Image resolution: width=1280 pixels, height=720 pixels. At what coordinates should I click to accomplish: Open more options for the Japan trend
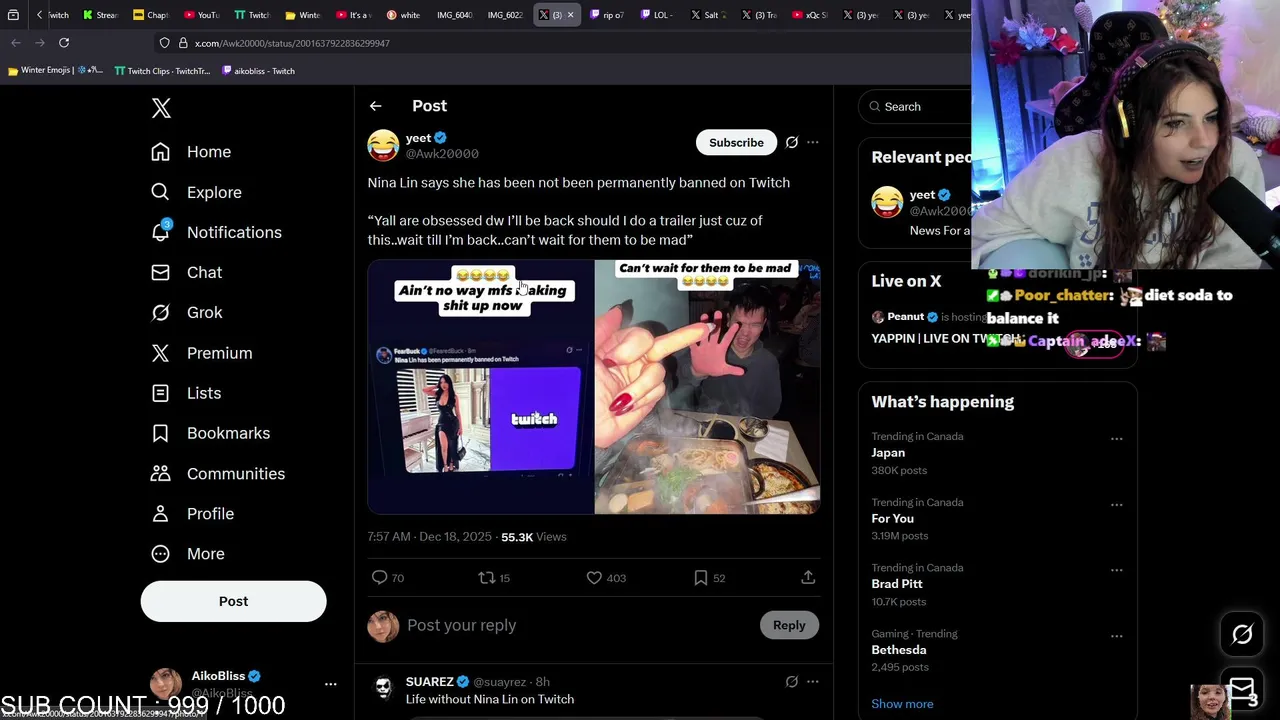coord(1116,439)
